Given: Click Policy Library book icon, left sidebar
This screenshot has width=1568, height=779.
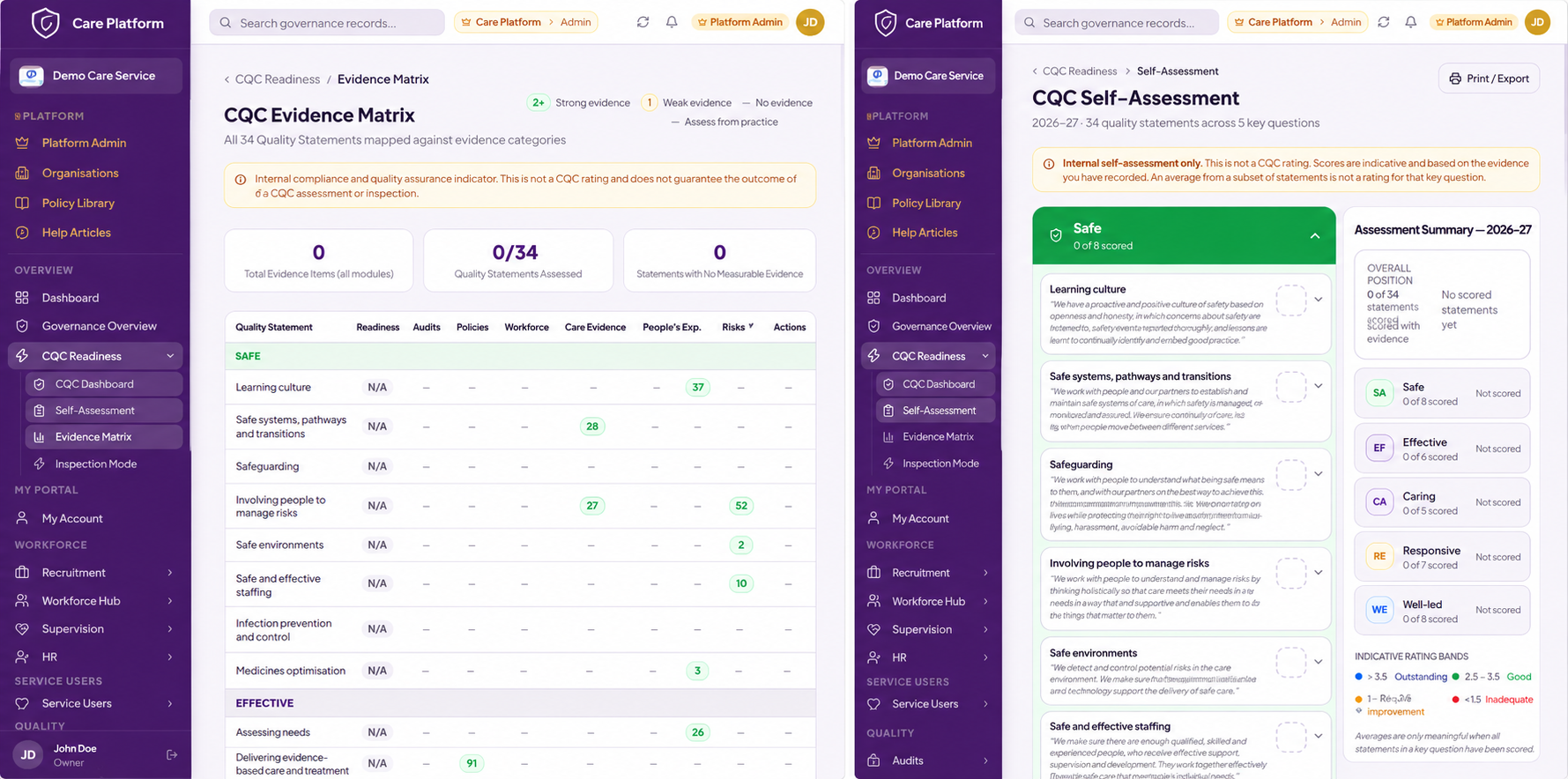Looking at the screenshot, I should pos(22,203).
